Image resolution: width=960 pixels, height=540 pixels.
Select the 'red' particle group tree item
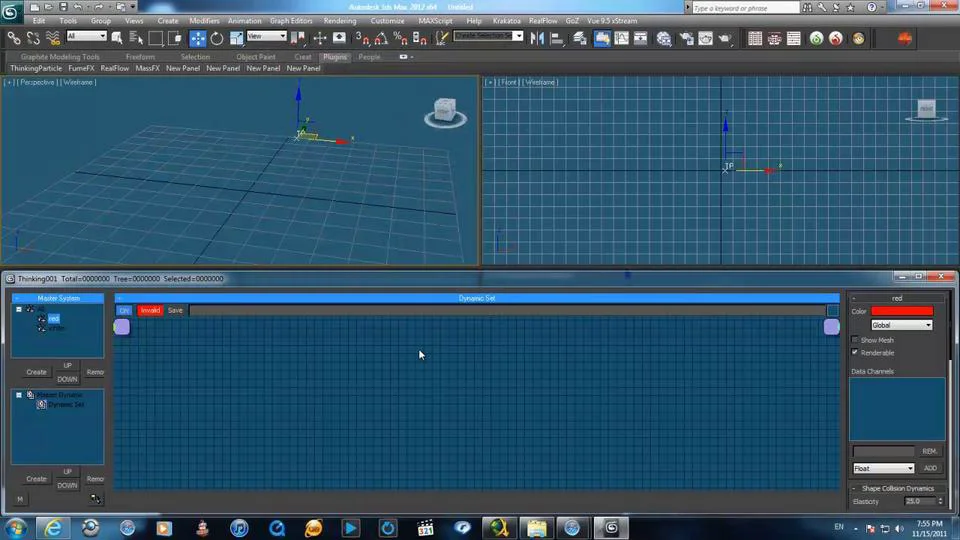tap(54, 318)
